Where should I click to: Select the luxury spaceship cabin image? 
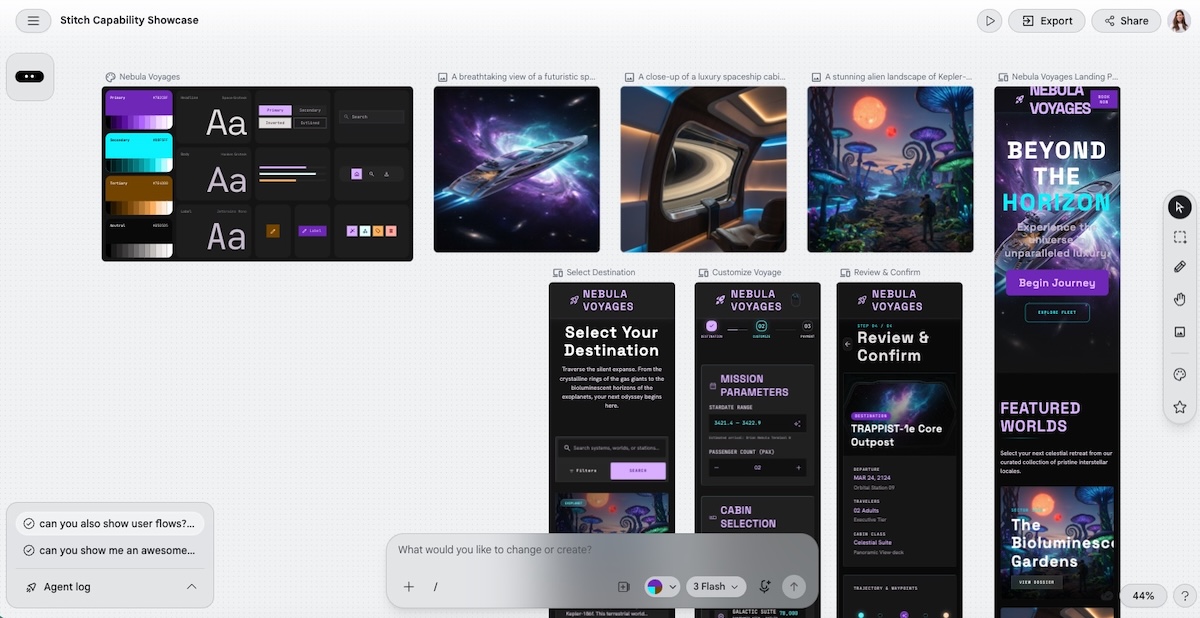pos(704,169)
